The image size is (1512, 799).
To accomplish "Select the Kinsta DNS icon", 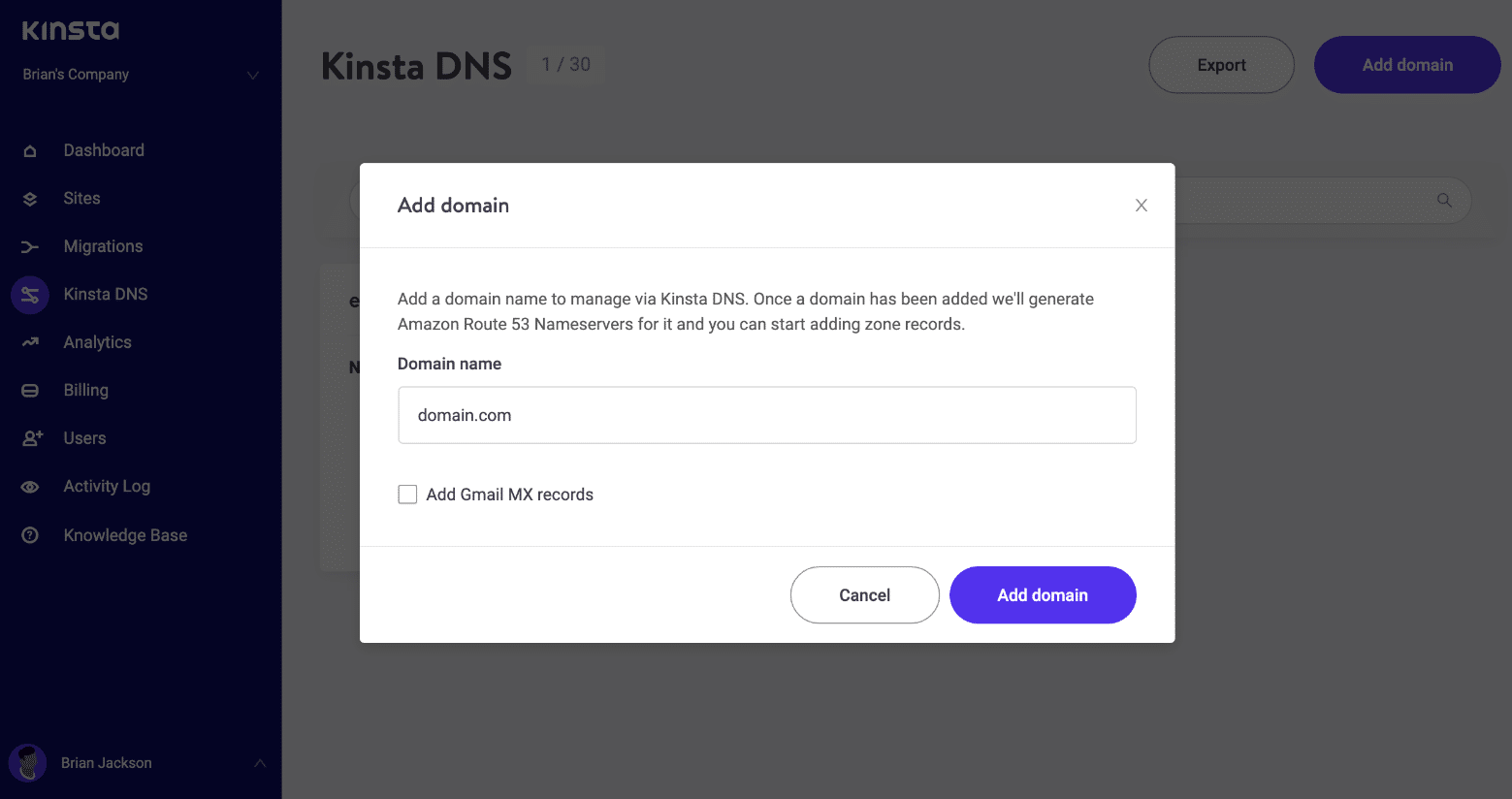I will pyautogui.click(x=30, y=294).
